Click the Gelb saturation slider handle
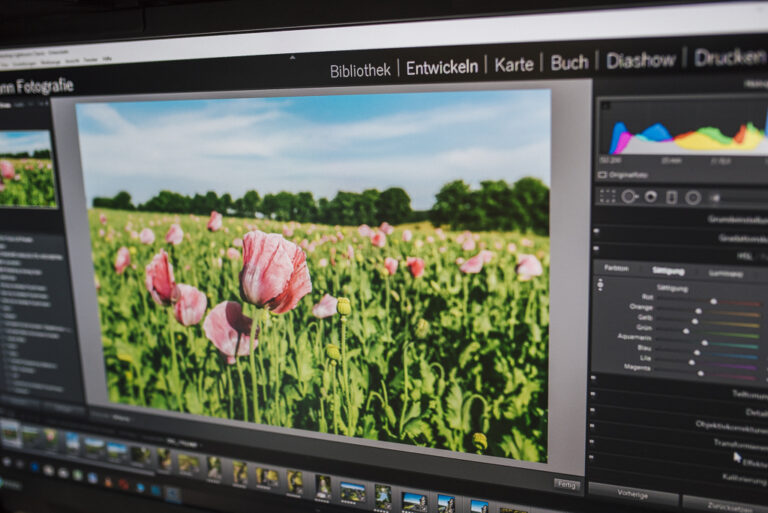768x513 pixels. click(695, 321)
